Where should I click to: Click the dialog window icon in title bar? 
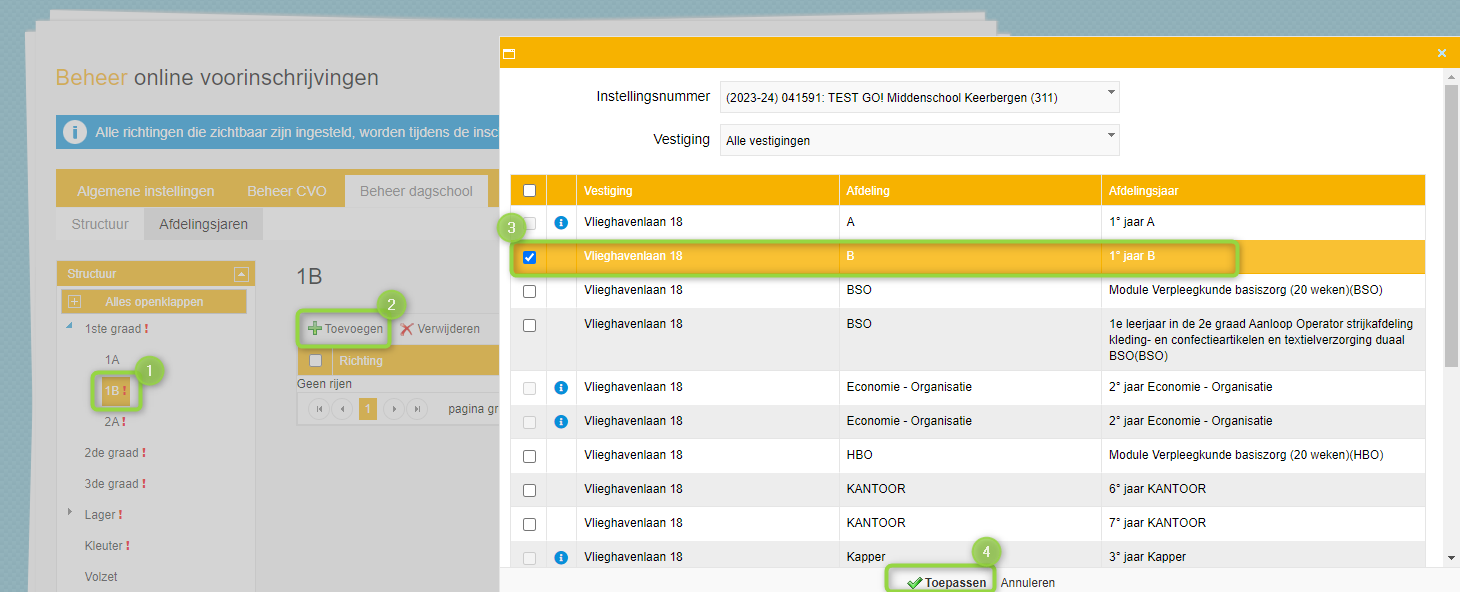(509, 54)
